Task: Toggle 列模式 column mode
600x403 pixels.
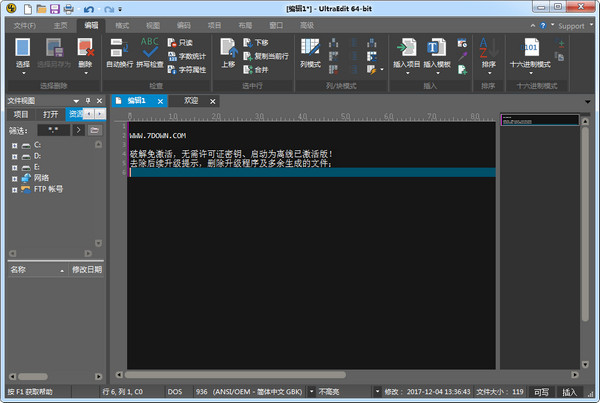Action: [309, 48]
